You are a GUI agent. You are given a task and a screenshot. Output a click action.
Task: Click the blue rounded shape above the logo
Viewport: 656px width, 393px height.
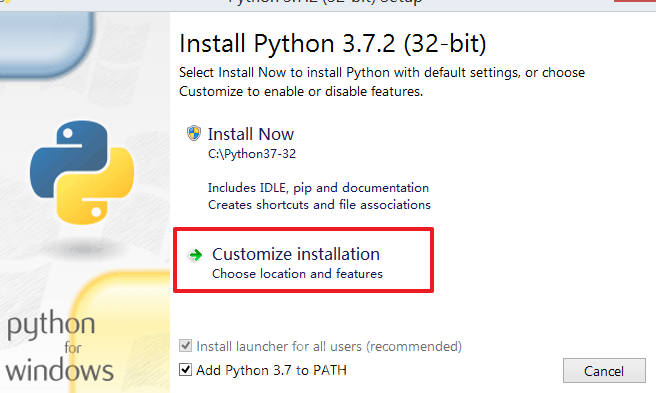(x=46, y=44)
